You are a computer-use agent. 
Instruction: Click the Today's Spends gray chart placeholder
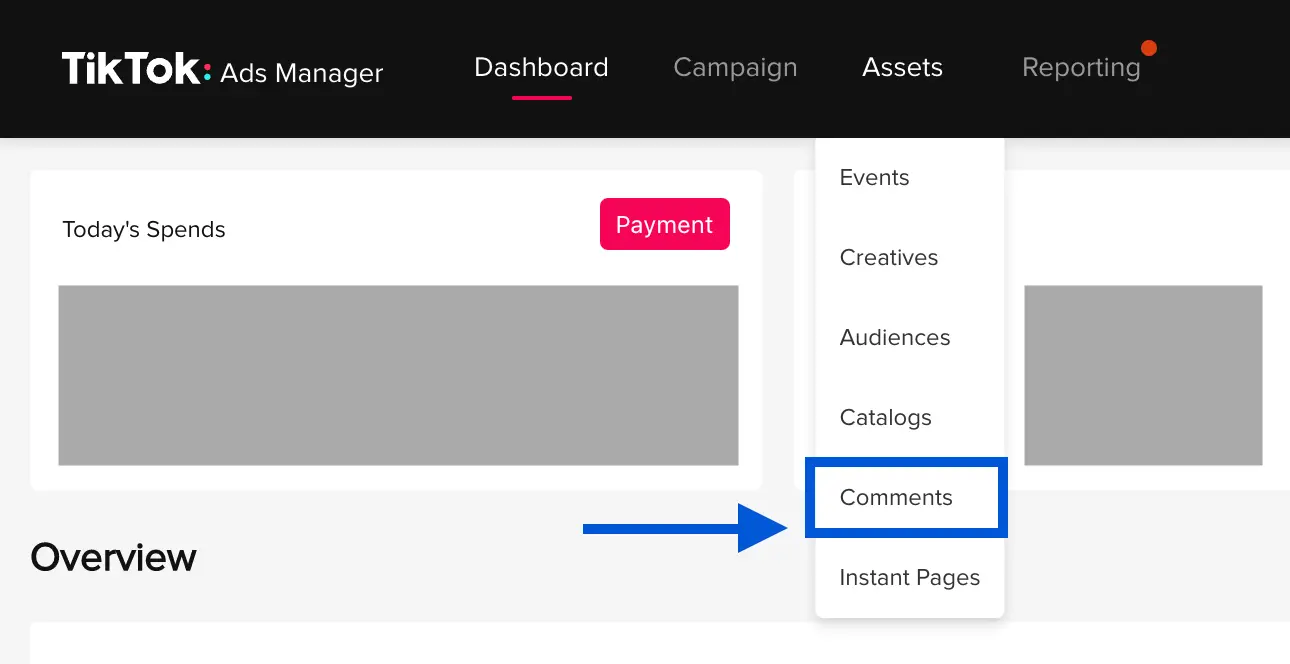click(x=398, y=376)
